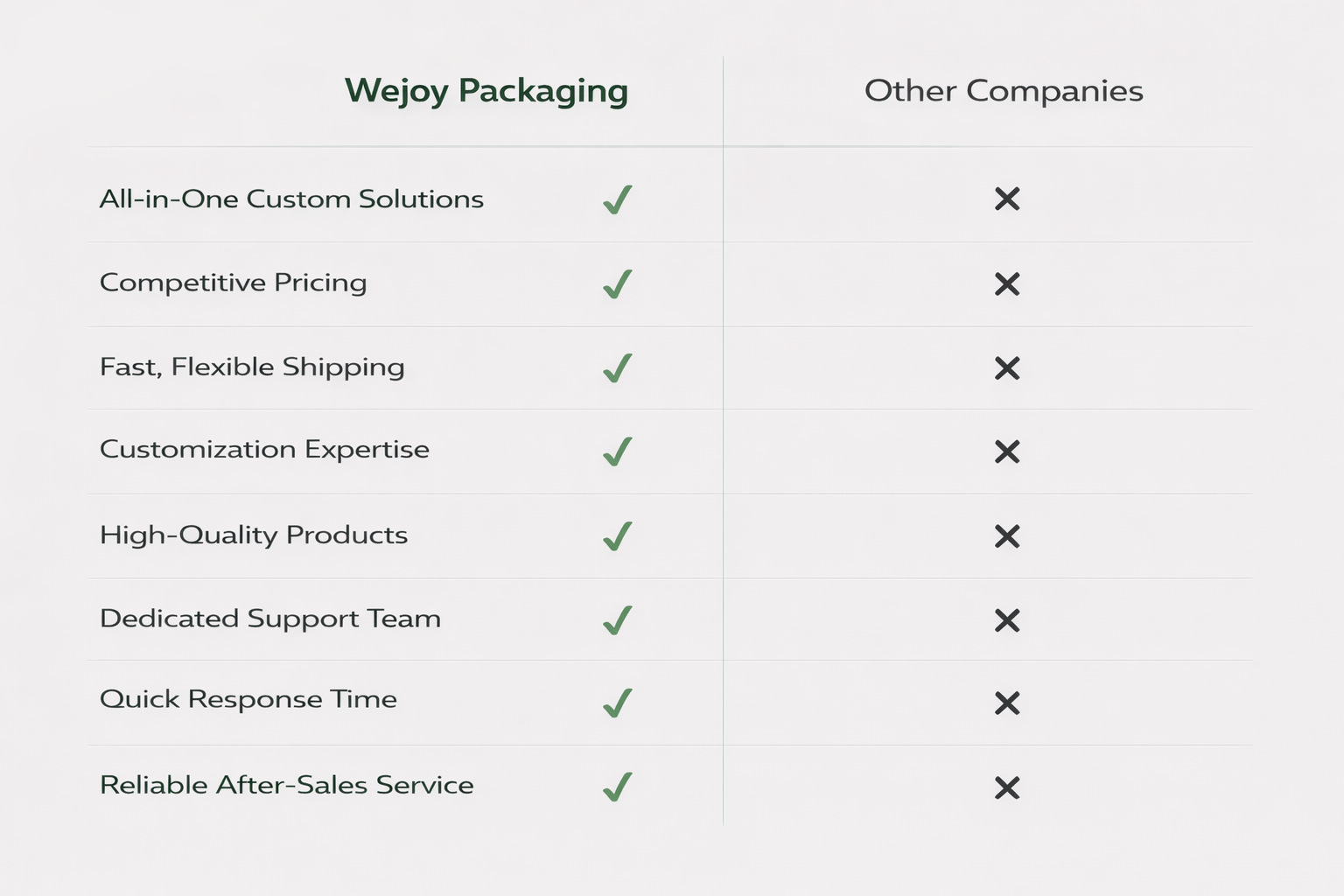Click the checkmark for All-in-One Custom Solutions
Screen dimensions: 1344x896
point(618,199)
